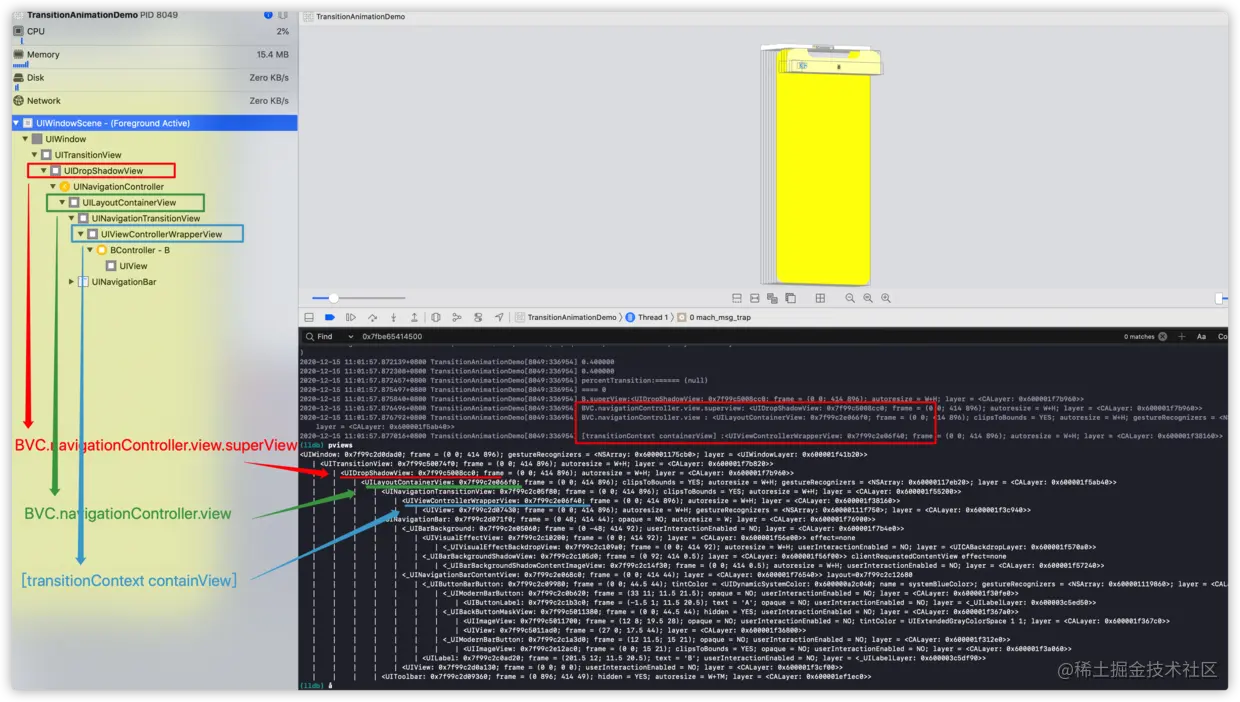The image size is (1240, 702).
Task: Click the show clipped content canvas icon
Action: (x=737, y=298)
